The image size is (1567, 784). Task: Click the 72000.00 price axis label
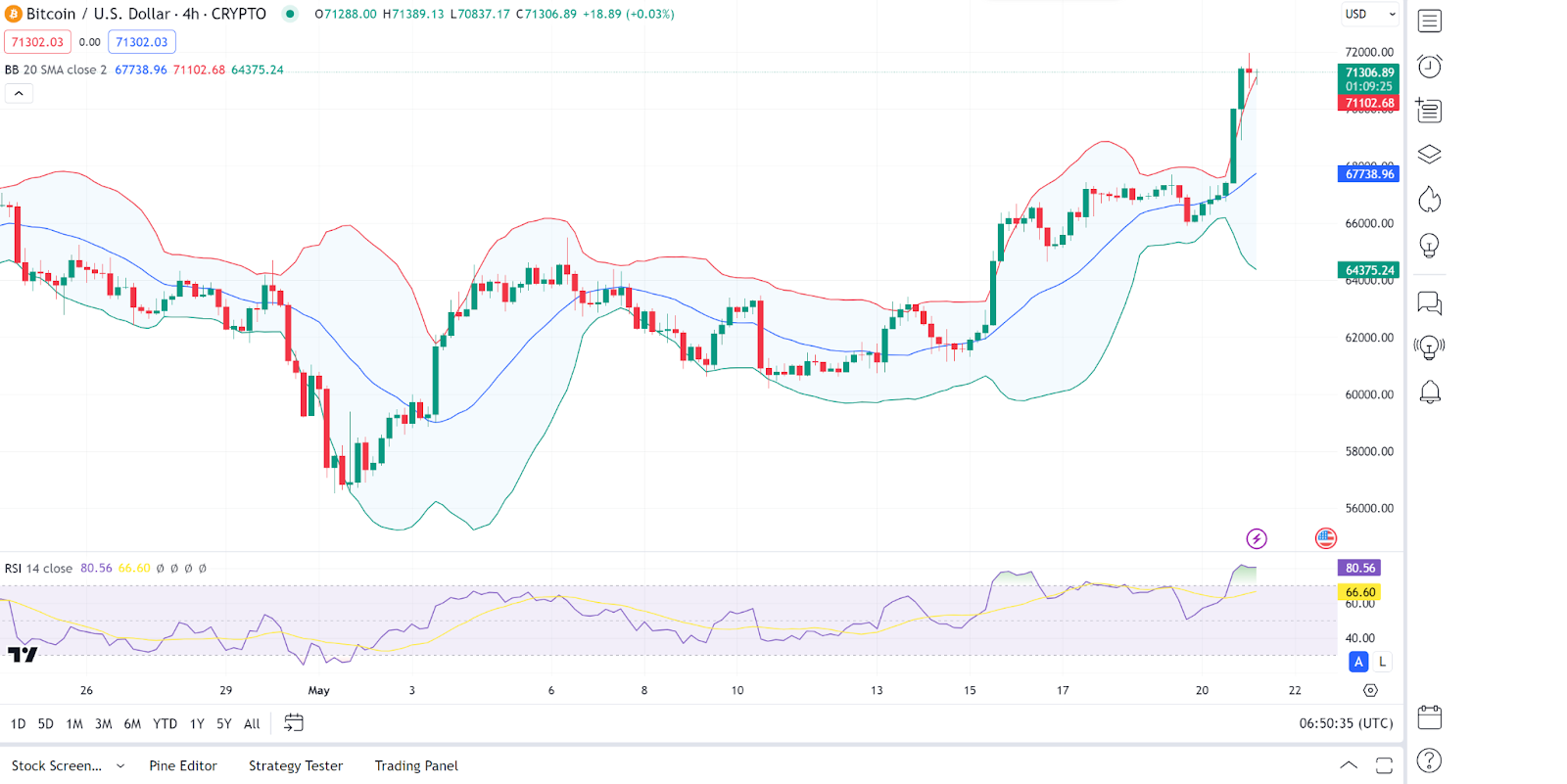tap(1369, 53)
